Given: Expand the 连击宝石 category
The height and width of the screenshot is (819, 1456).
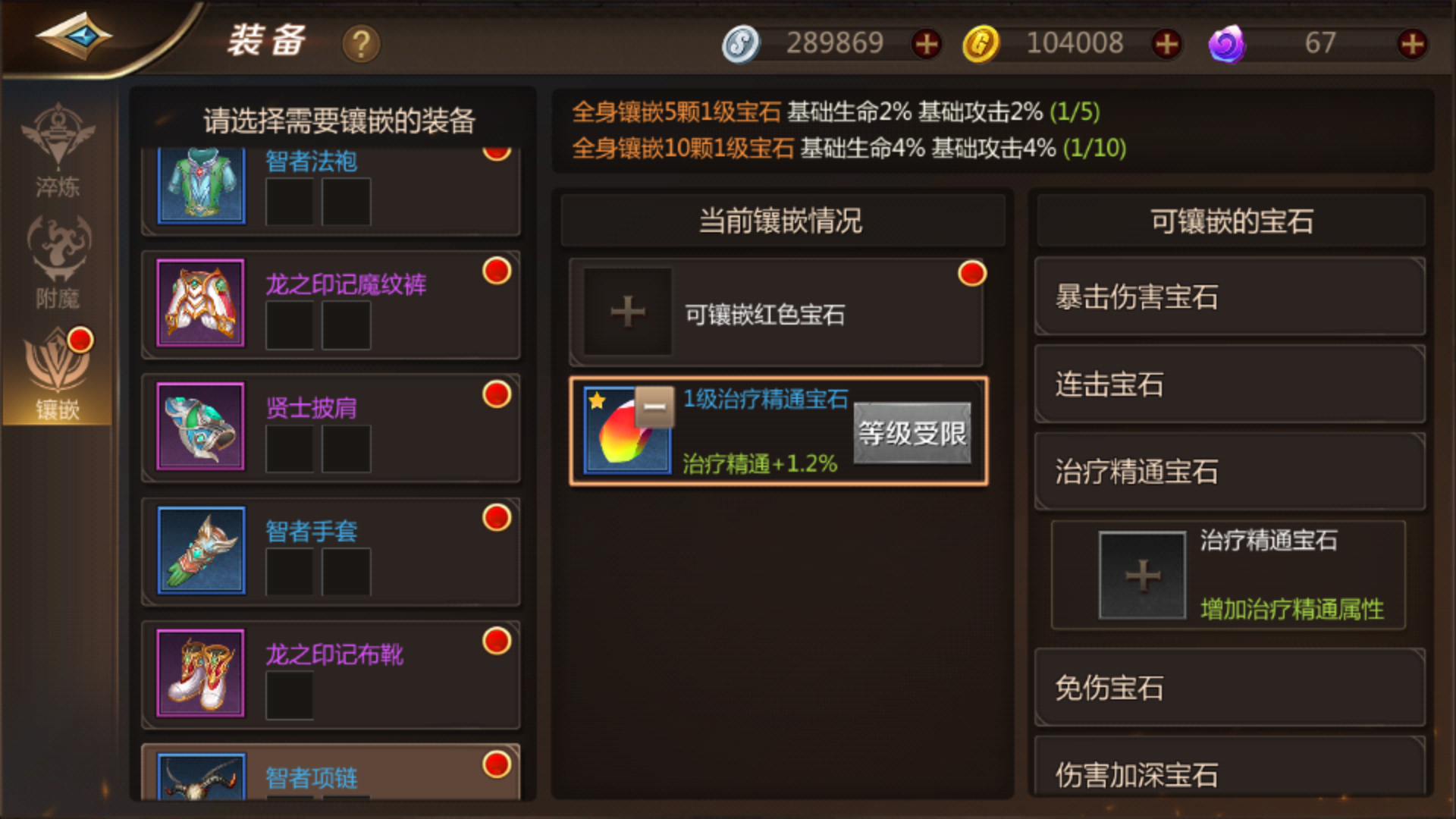Looking at the screenshot, I should pyautogui.click(x=1230, y=384).
